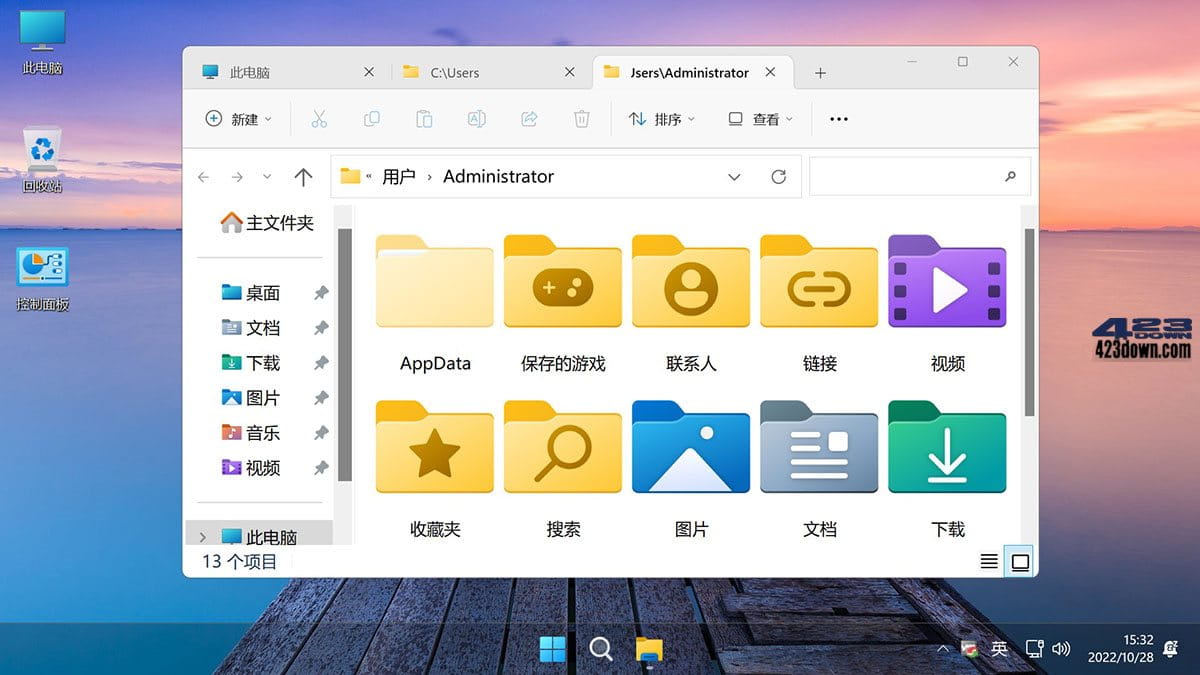The image size is (1200, 675).
Task: Open the 新建 dropdown menu
Action: click(x=238, y=118)
